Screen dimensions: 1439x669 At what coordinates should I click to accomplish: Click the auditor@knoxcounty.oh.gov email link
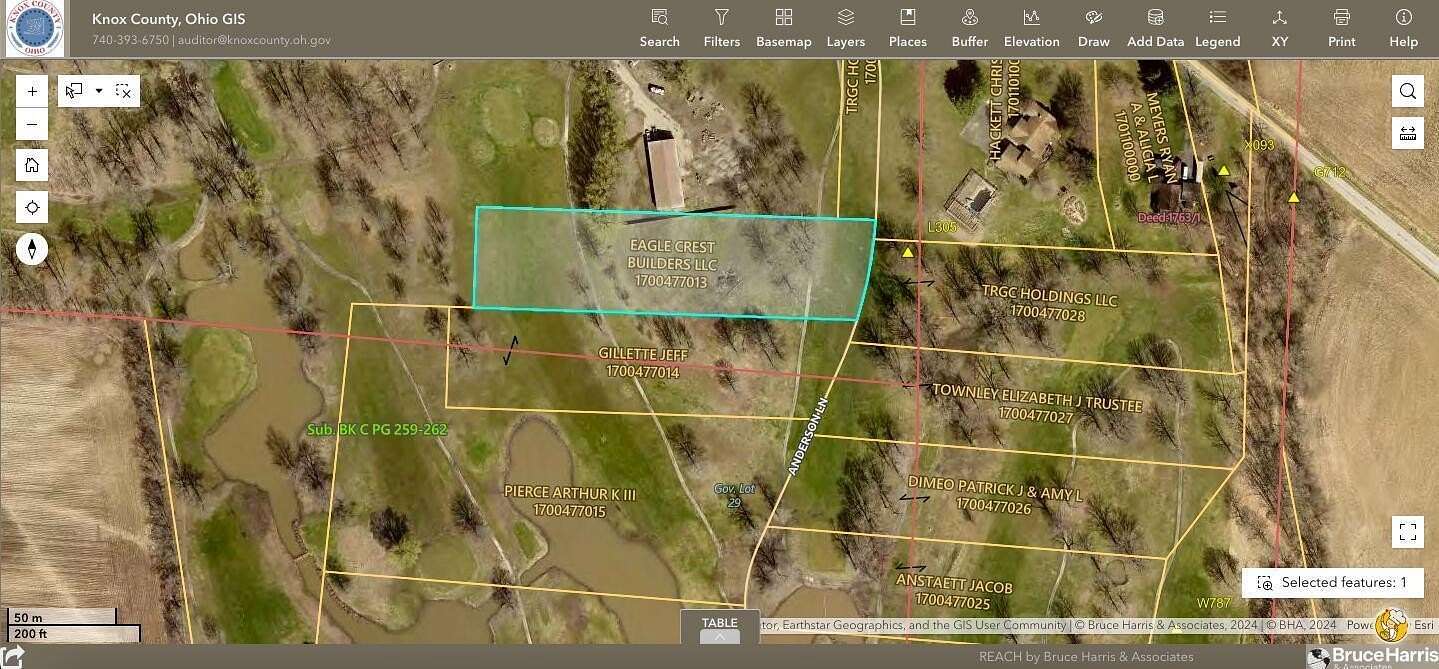click(253, 41)
